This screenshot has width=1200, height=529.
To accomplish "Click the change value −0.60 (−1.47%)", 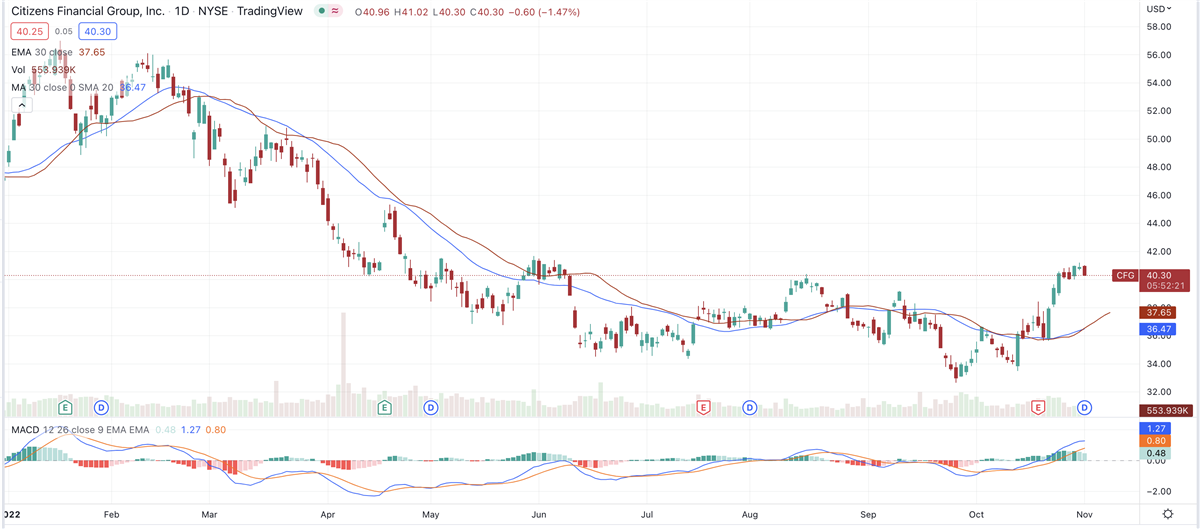I will (x=544, y=12).
